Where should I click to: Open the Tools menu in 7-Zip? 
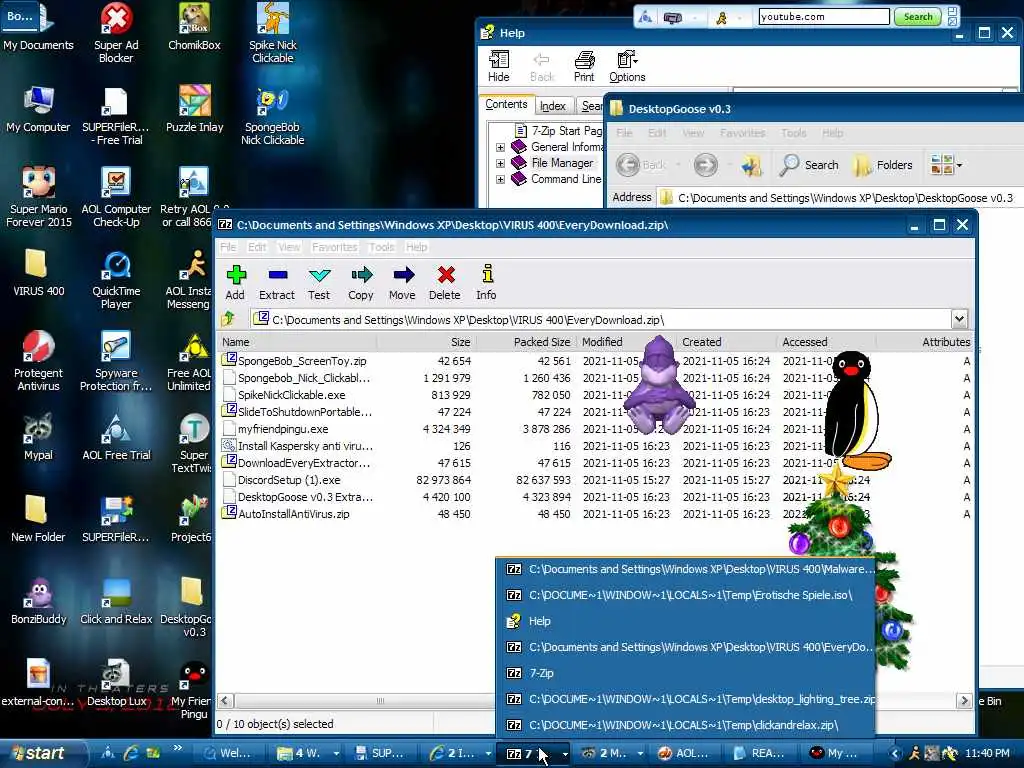[381, 247]
